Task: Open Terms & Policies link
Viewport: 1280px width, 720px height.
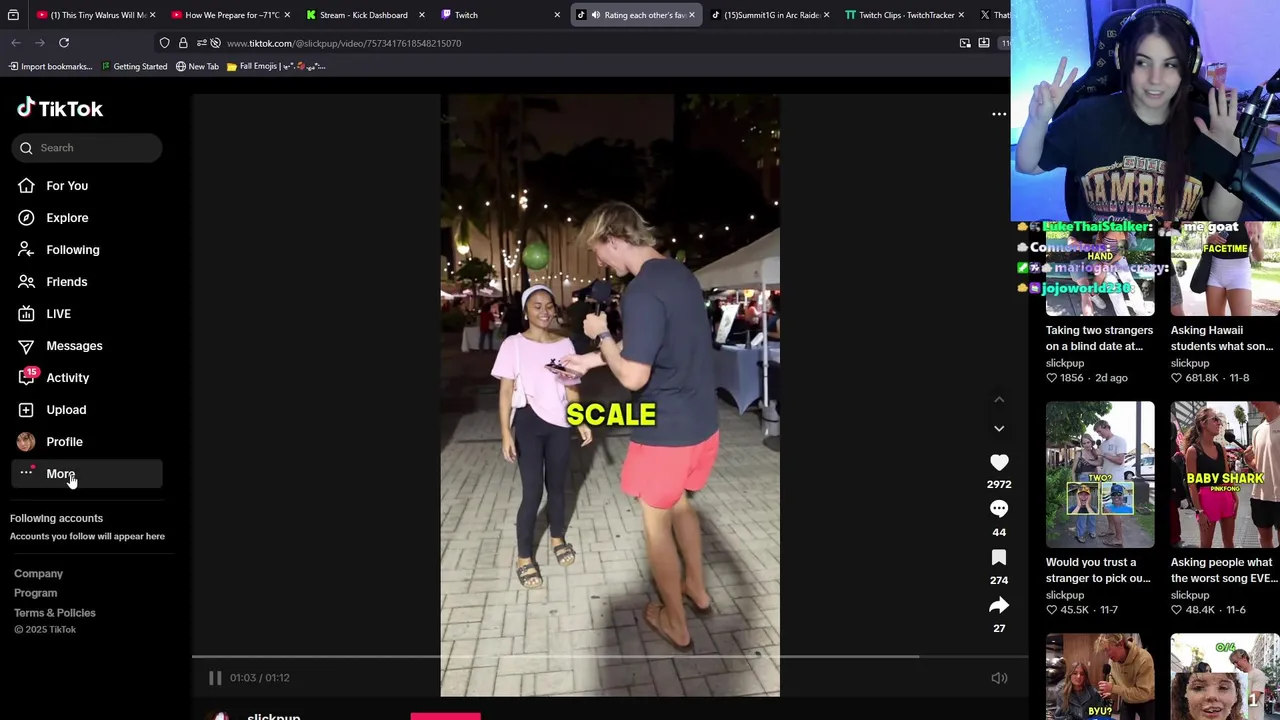Action: coord(55,613)
